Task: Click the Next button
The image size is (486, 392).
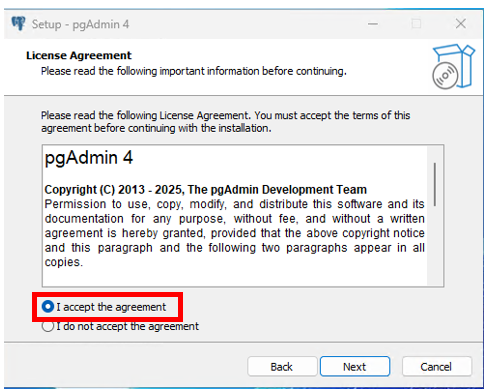Action: click(x=355, y=366)
